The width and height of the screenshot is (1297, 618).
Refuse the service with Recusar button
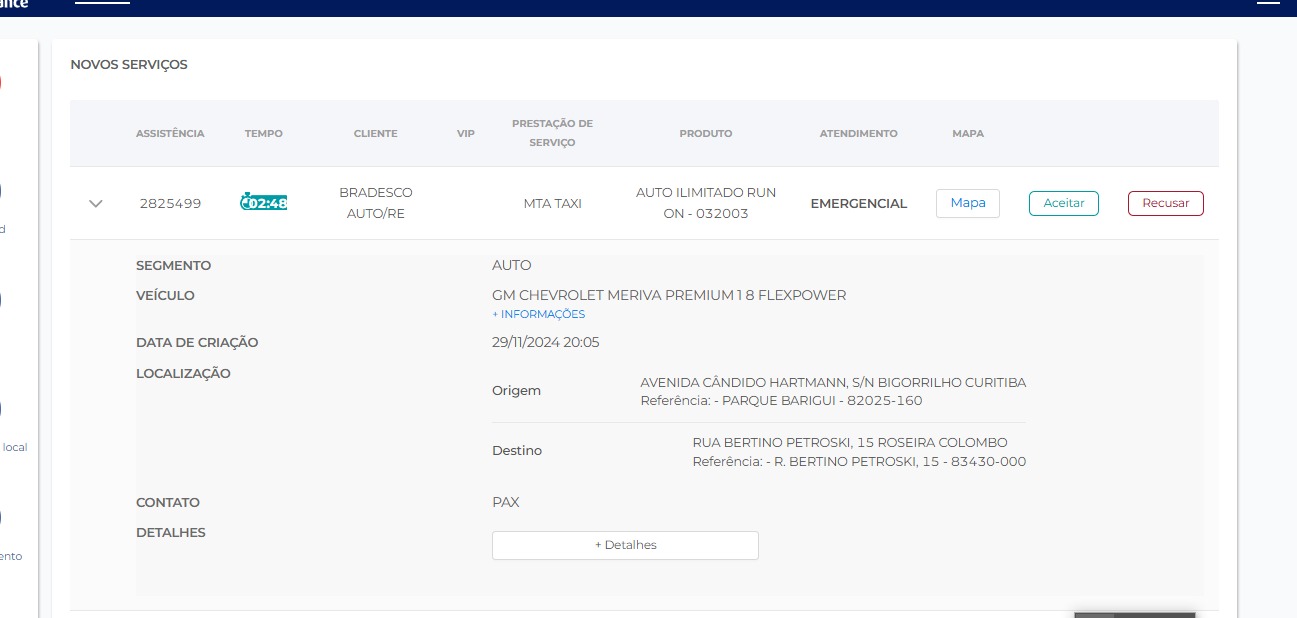[x=1165, y=203]
